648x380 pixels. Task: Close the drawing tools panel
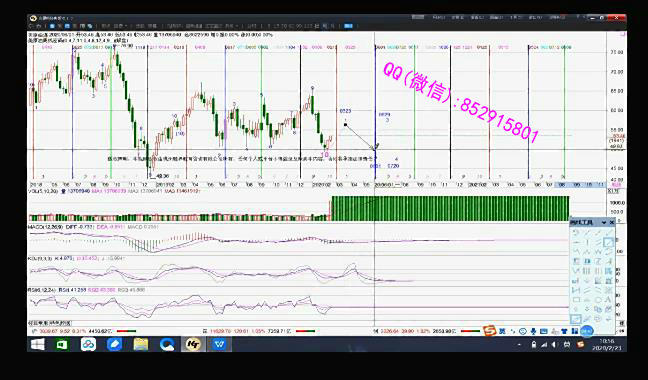(612, 223)
